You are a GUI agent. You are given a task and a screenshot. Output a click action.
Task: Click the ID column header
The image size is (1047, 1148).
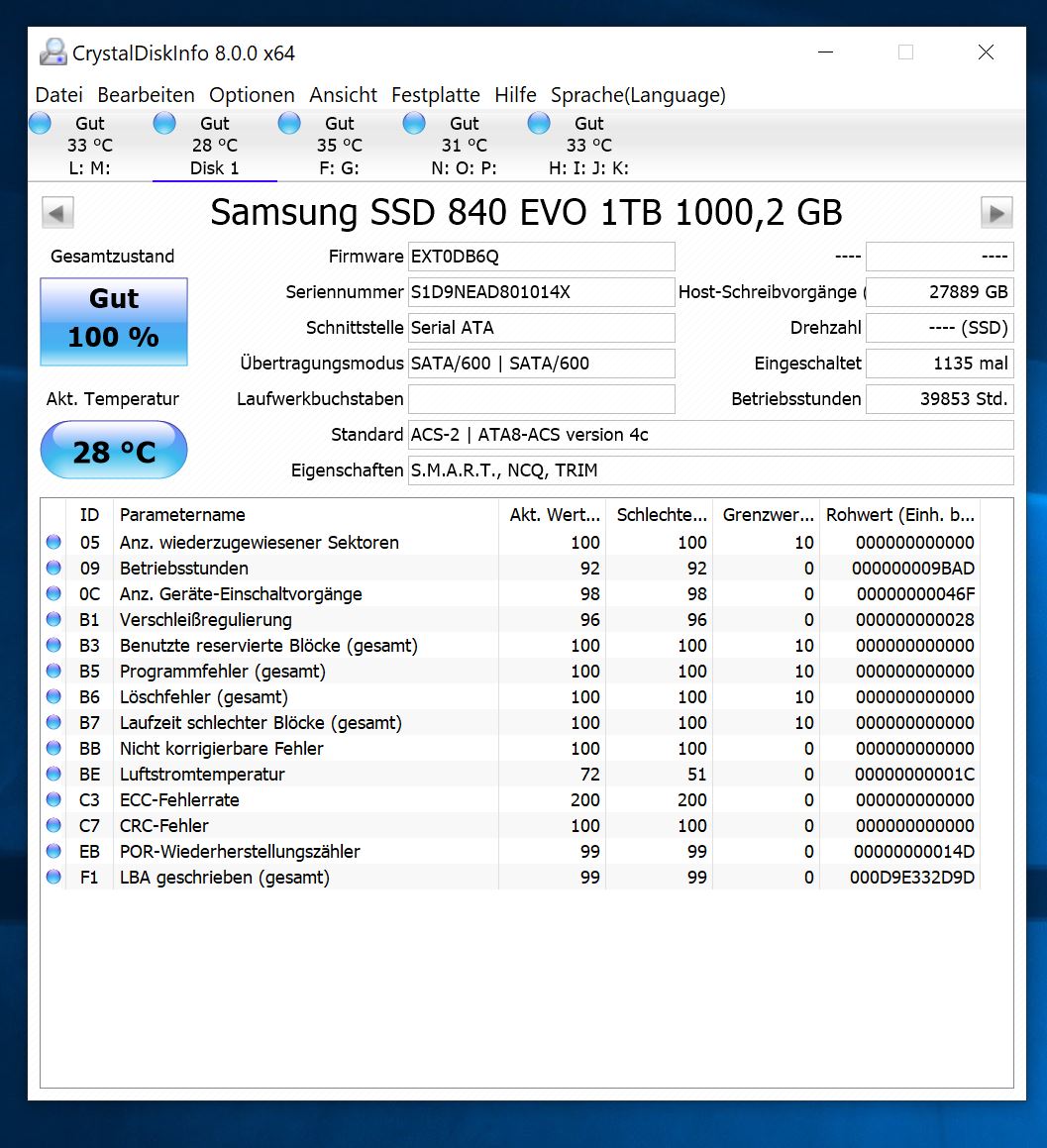tap(89, 515)
